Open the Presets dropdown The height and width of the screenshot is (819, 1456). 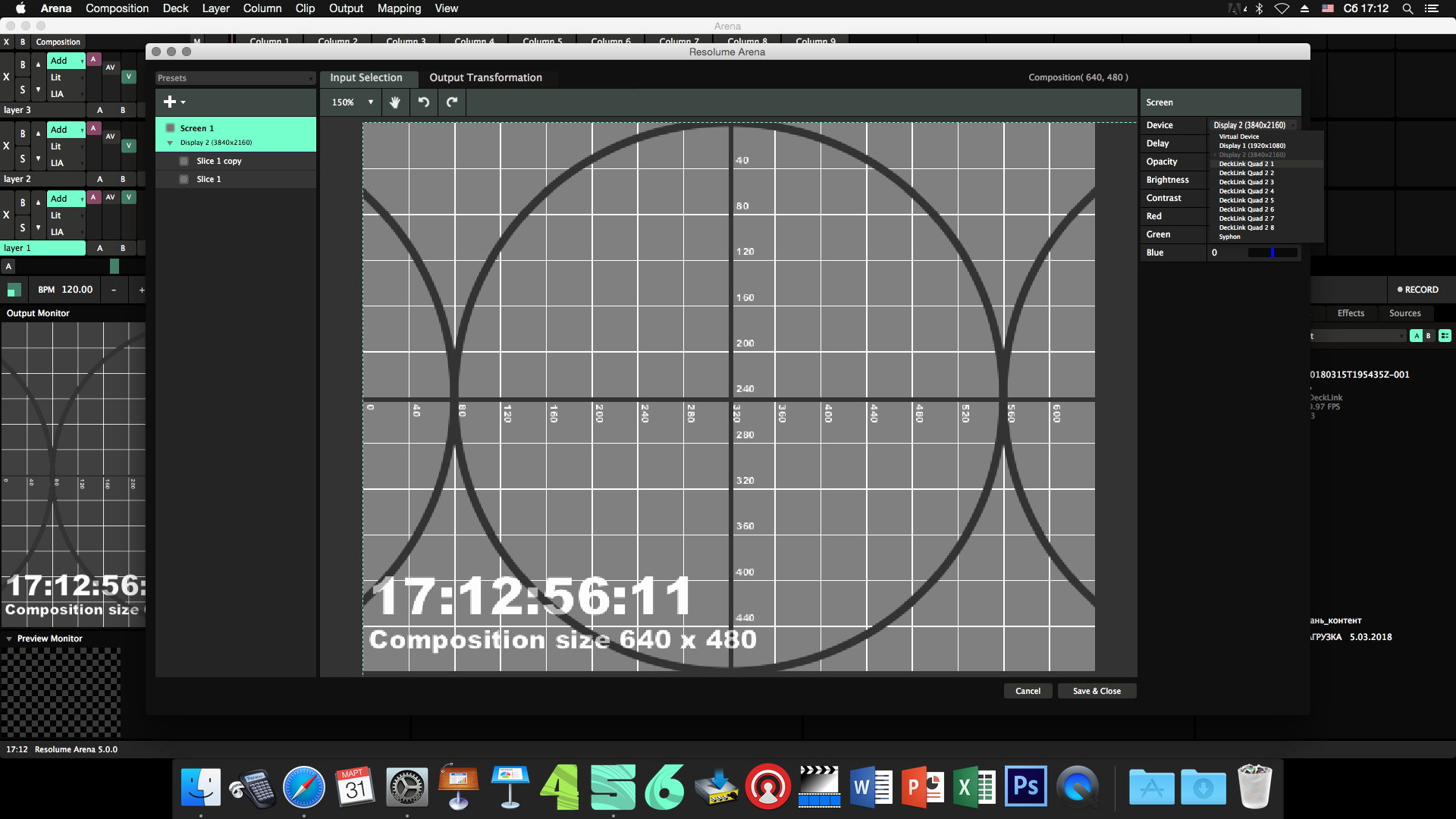(x=235, y=78)
